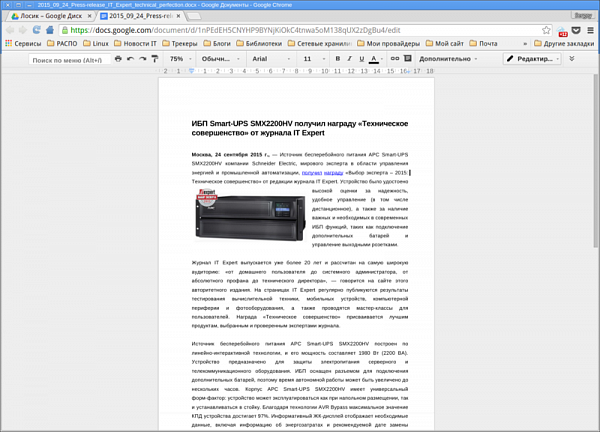600x432 pixels.
Task: Toggle bold formatting
Action: point(338,59)
